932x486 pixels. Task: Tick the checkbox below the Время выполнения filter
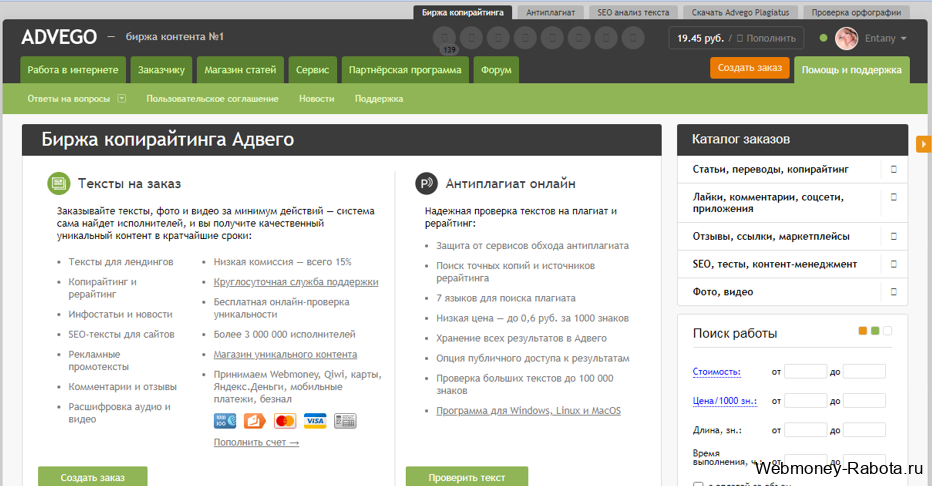click(x=697, y=484)
